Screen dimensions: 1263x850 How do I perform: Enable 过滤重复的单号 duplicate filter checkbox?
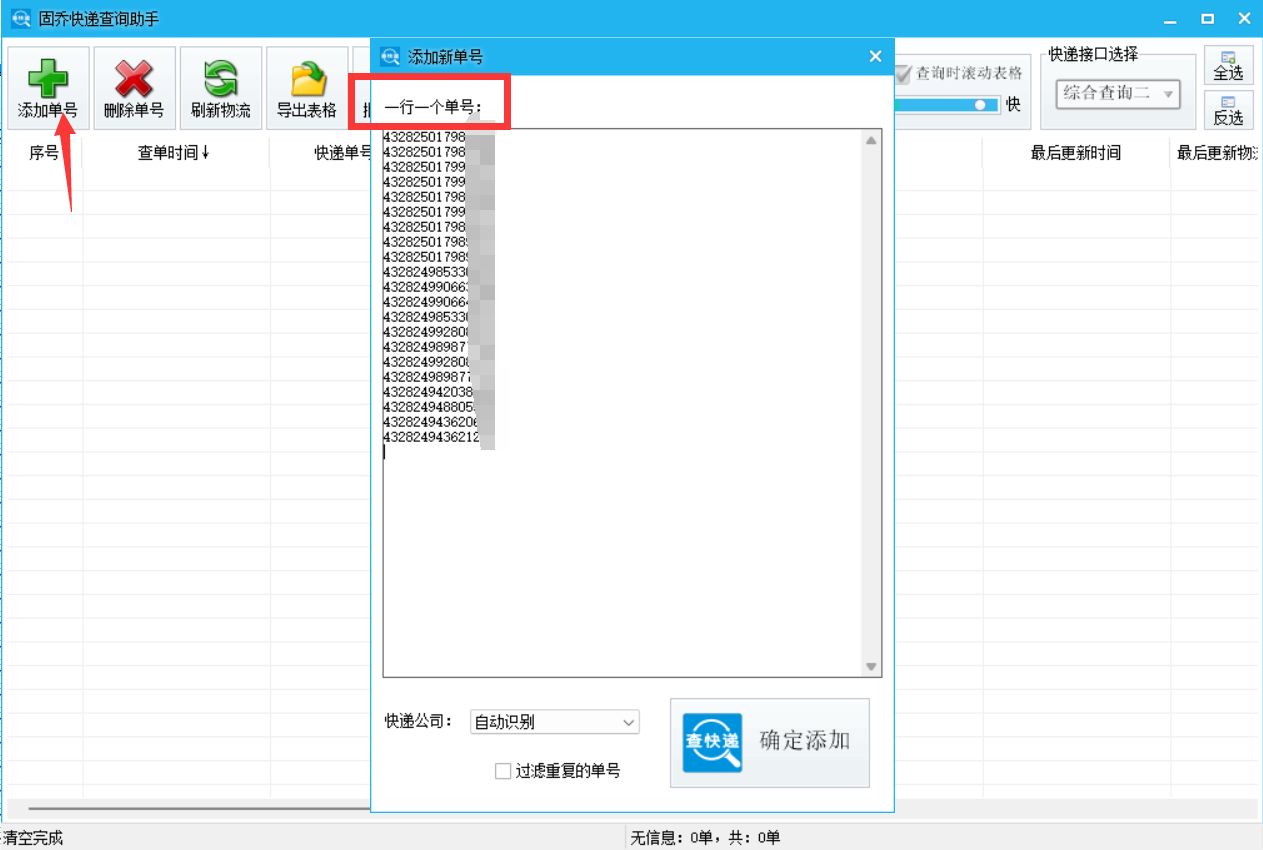[x=502, y=771]
